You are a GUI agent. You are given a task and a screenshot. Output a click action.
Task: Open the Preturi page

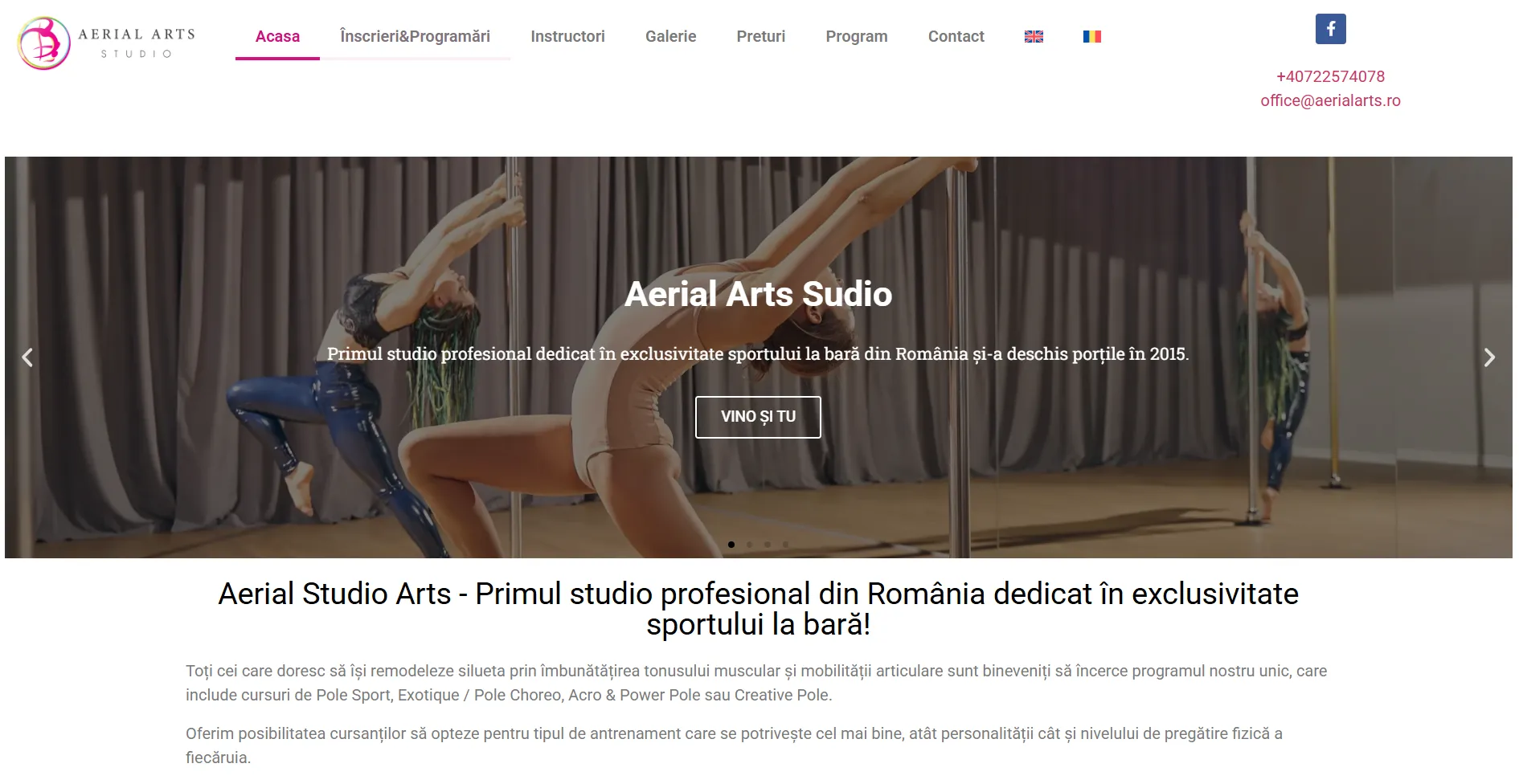pos(760,36)
